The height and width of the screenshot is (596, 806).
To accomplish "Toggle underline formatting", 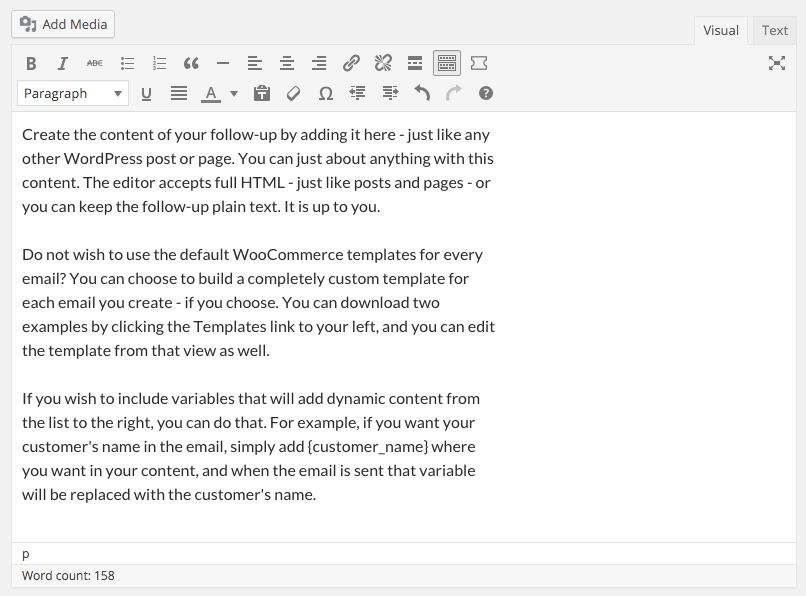I will [147, 93].
